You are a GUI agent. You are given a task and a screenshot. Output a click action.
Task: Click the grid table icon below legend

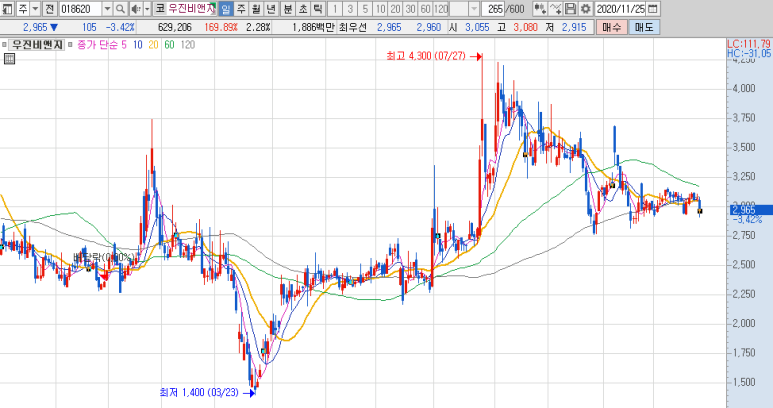[9, 59]
